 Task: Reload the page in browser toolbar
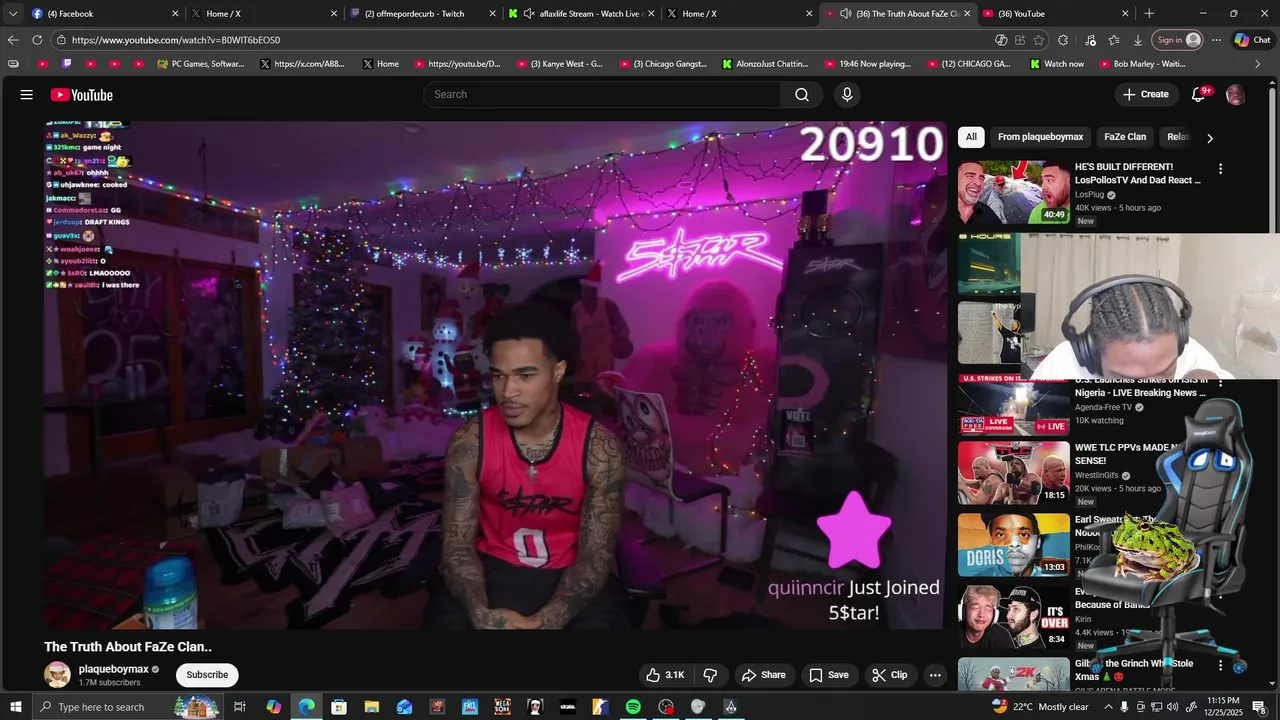pos(37,40)
